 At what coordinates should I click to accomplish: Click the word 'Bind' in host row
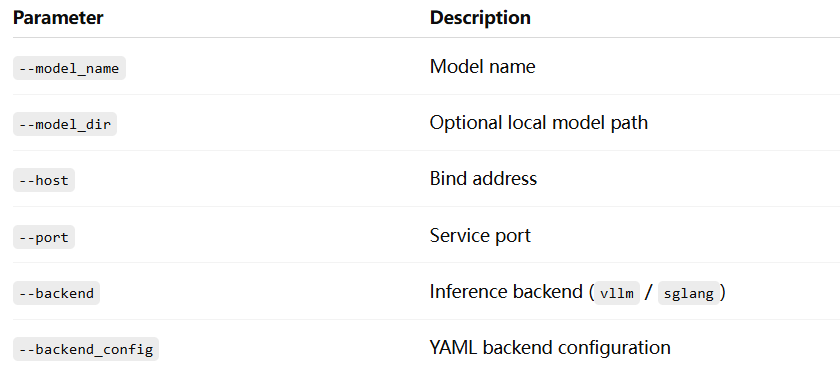pos(449,178)
